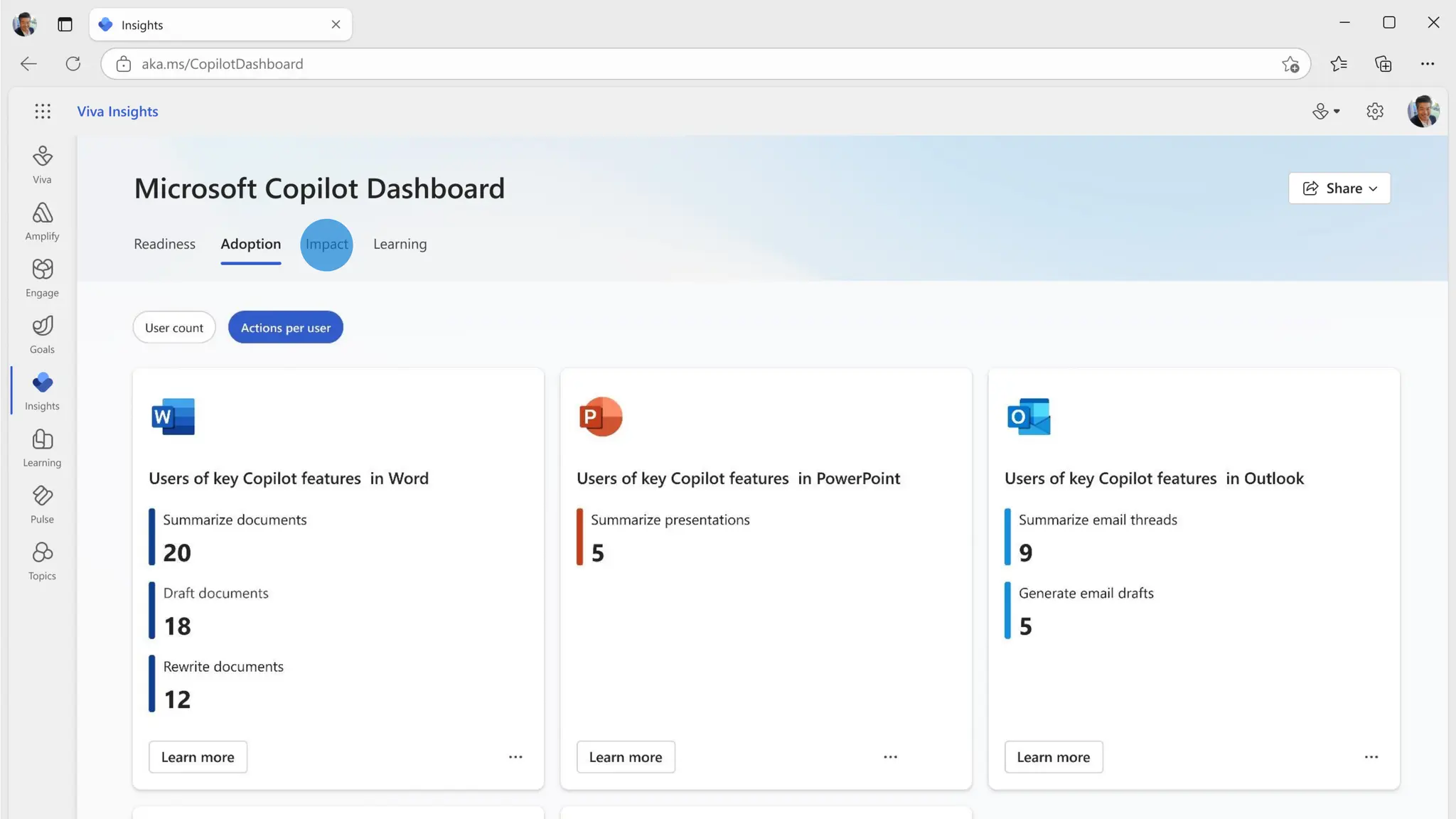
Task: Click Learn more on Word card
Action: pos(198,757)
